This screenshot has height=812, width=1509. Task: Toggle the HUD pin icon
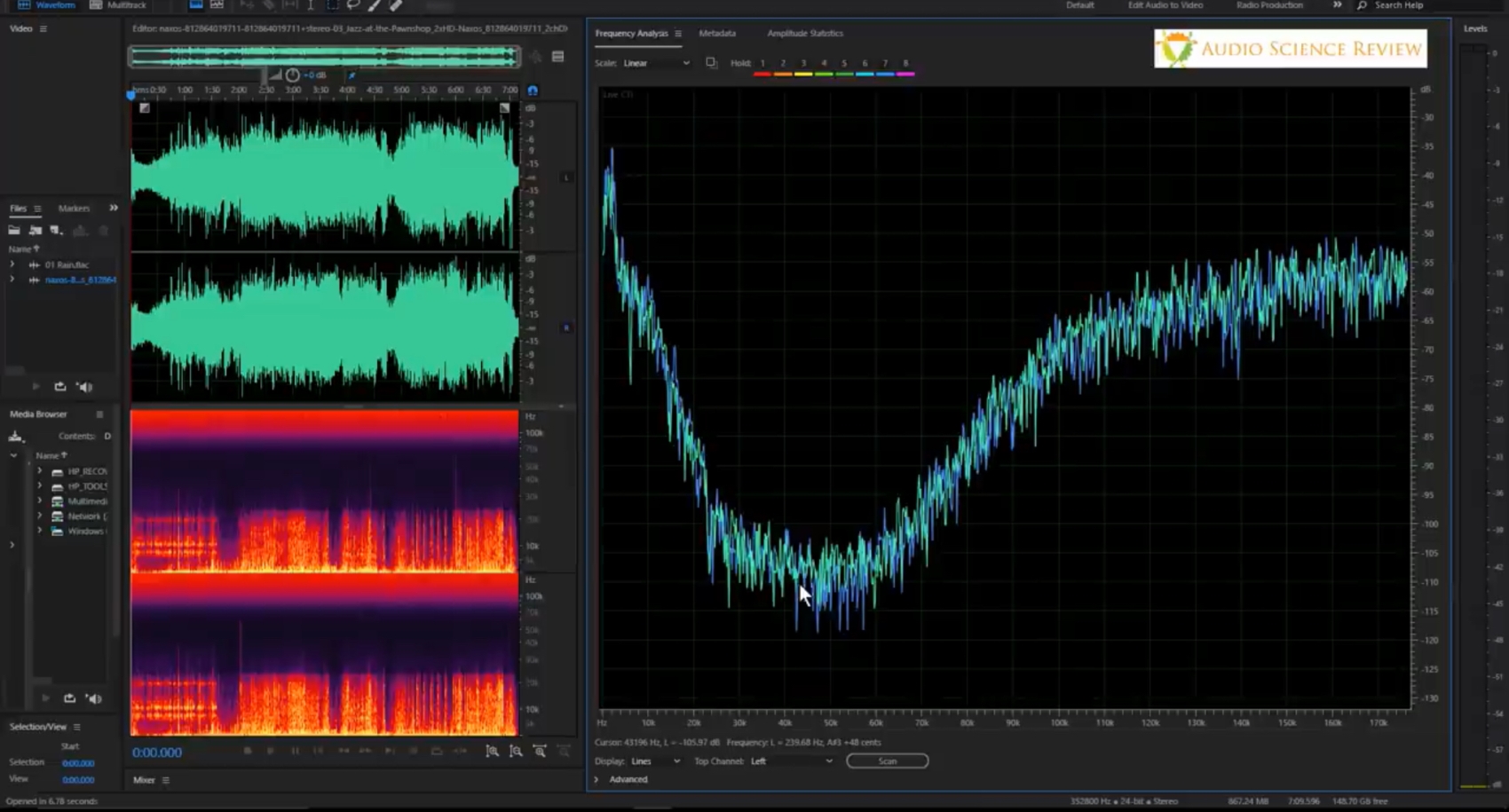click(x=352, y=75)
